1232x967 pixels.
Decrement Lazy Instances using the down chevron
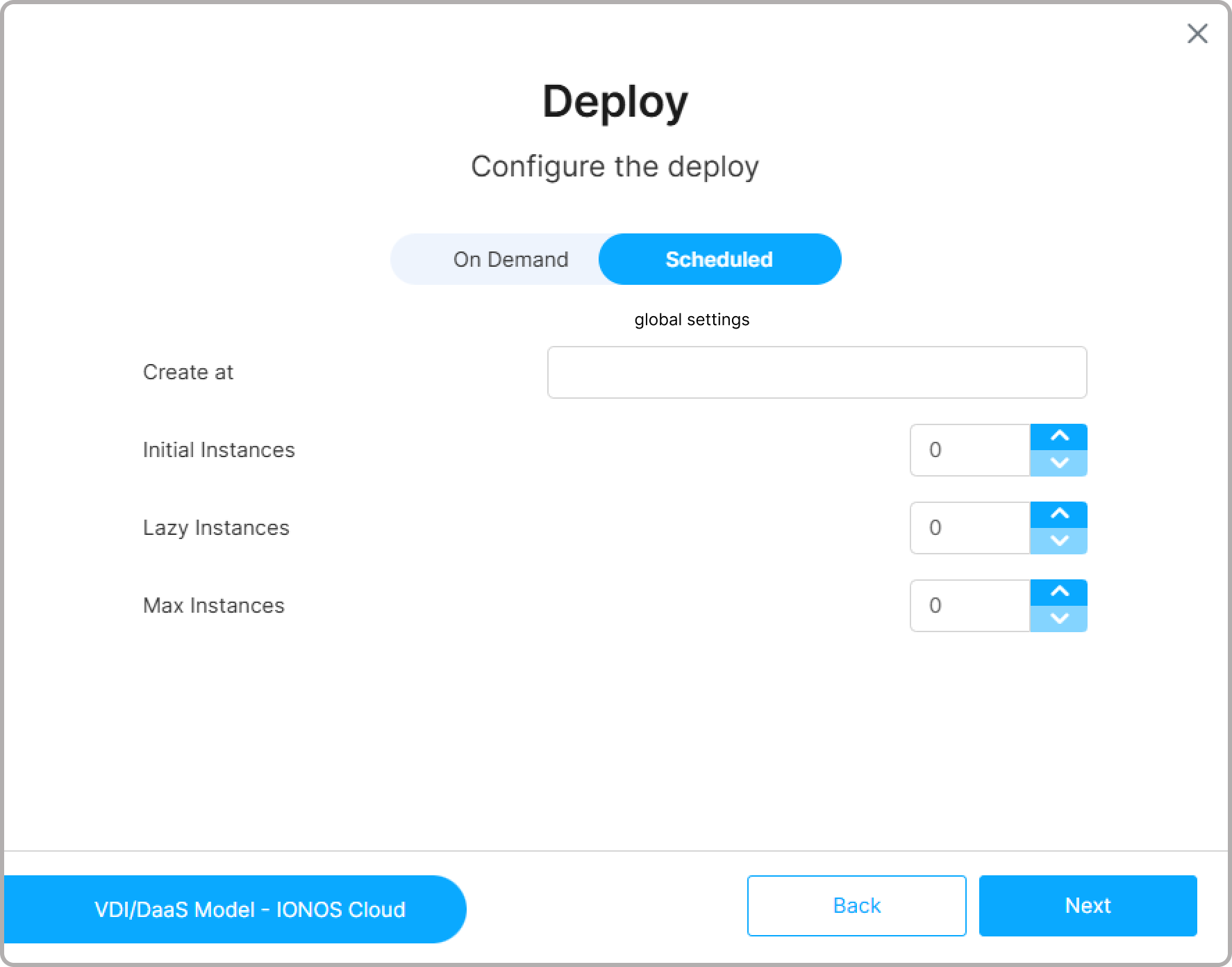(1058, 541)
